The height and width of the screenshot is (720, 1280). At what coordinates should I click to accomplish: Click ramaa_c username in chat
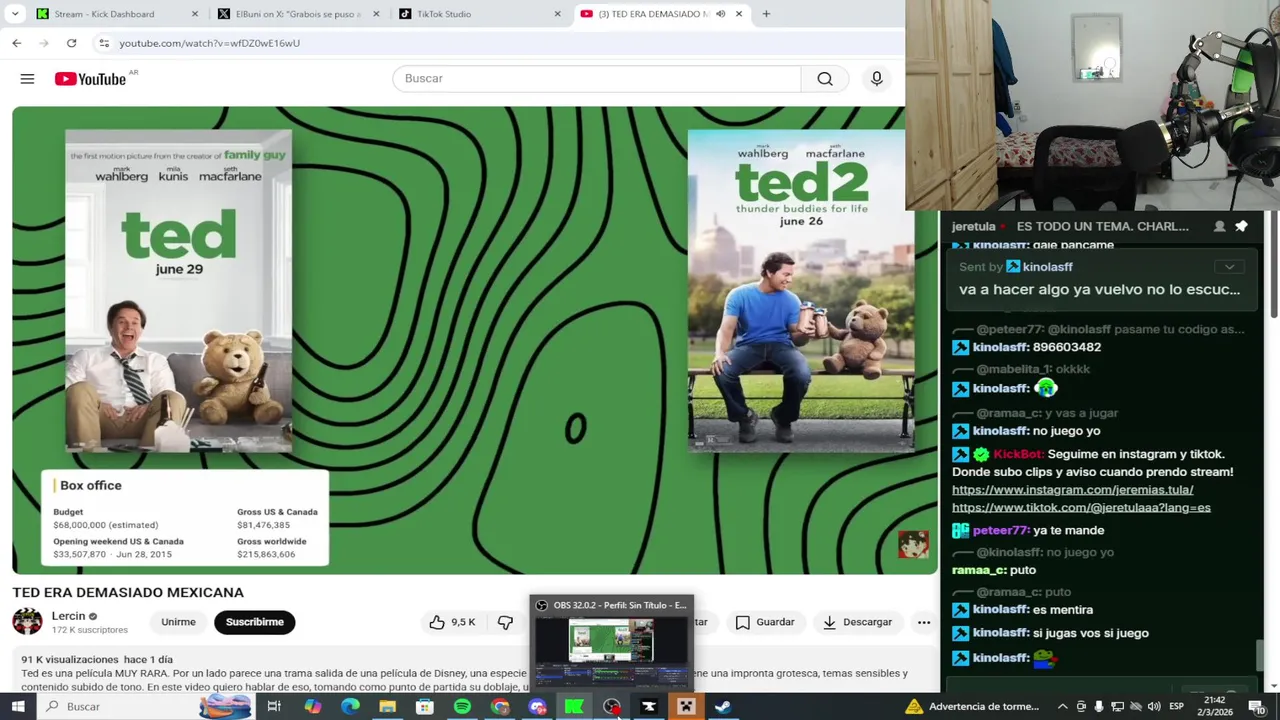click(x=978, y=570)
